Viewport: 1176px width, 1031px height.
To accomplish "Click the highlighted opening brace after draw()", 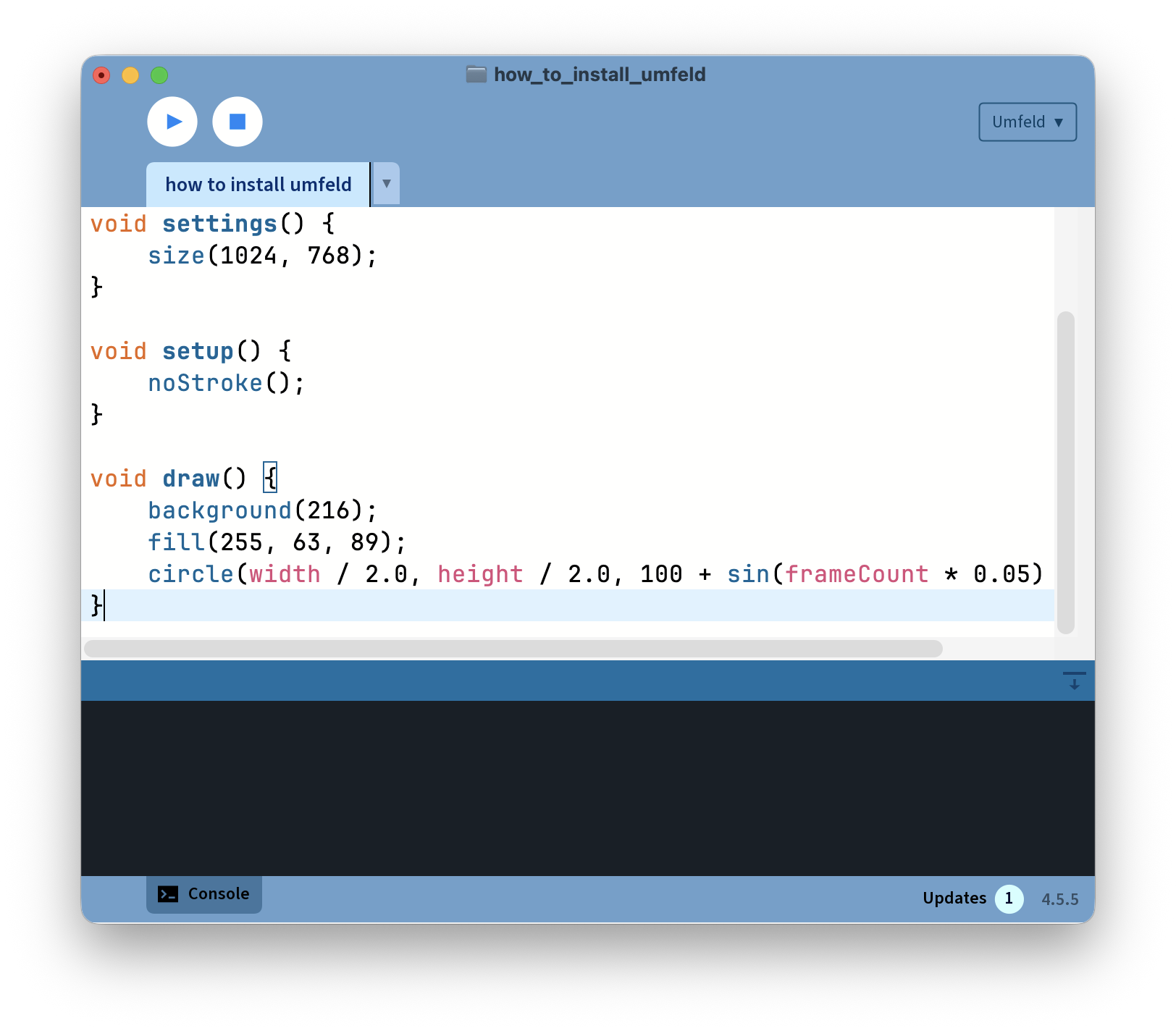I will tap(270, 478).
